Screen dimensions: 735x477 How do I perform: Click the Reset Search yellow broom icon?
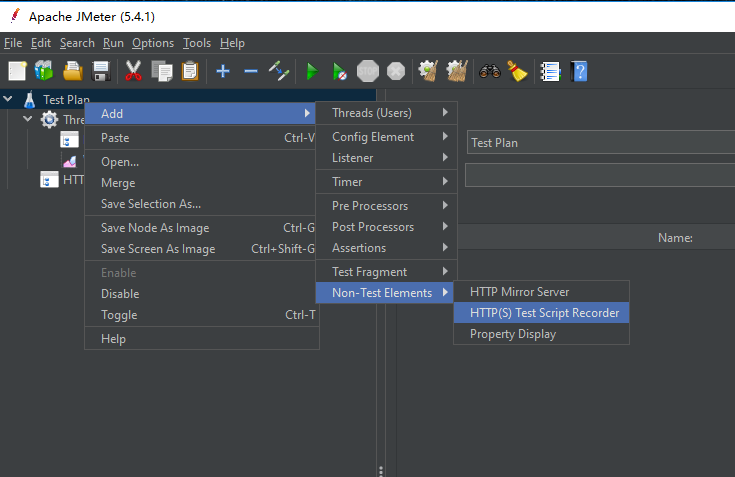518,71
